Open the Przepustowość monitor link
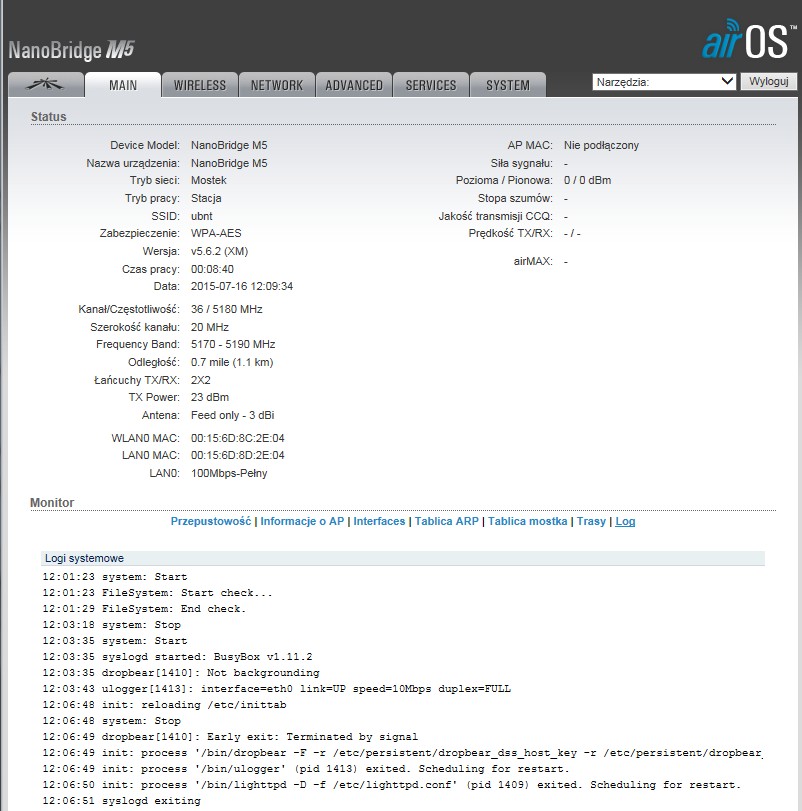 [211, 521]
